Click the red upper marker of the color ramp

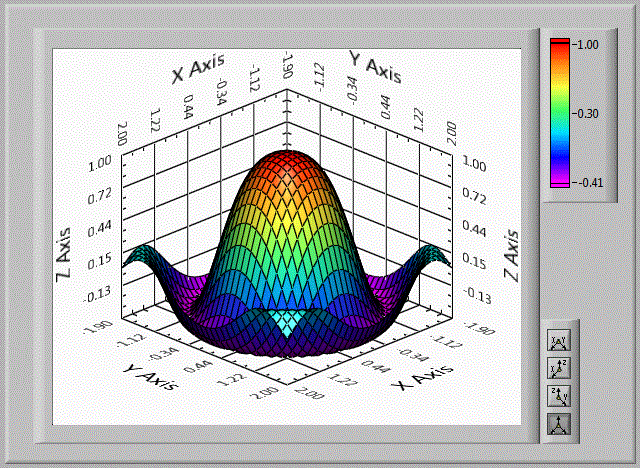click(x=560, y=43)
